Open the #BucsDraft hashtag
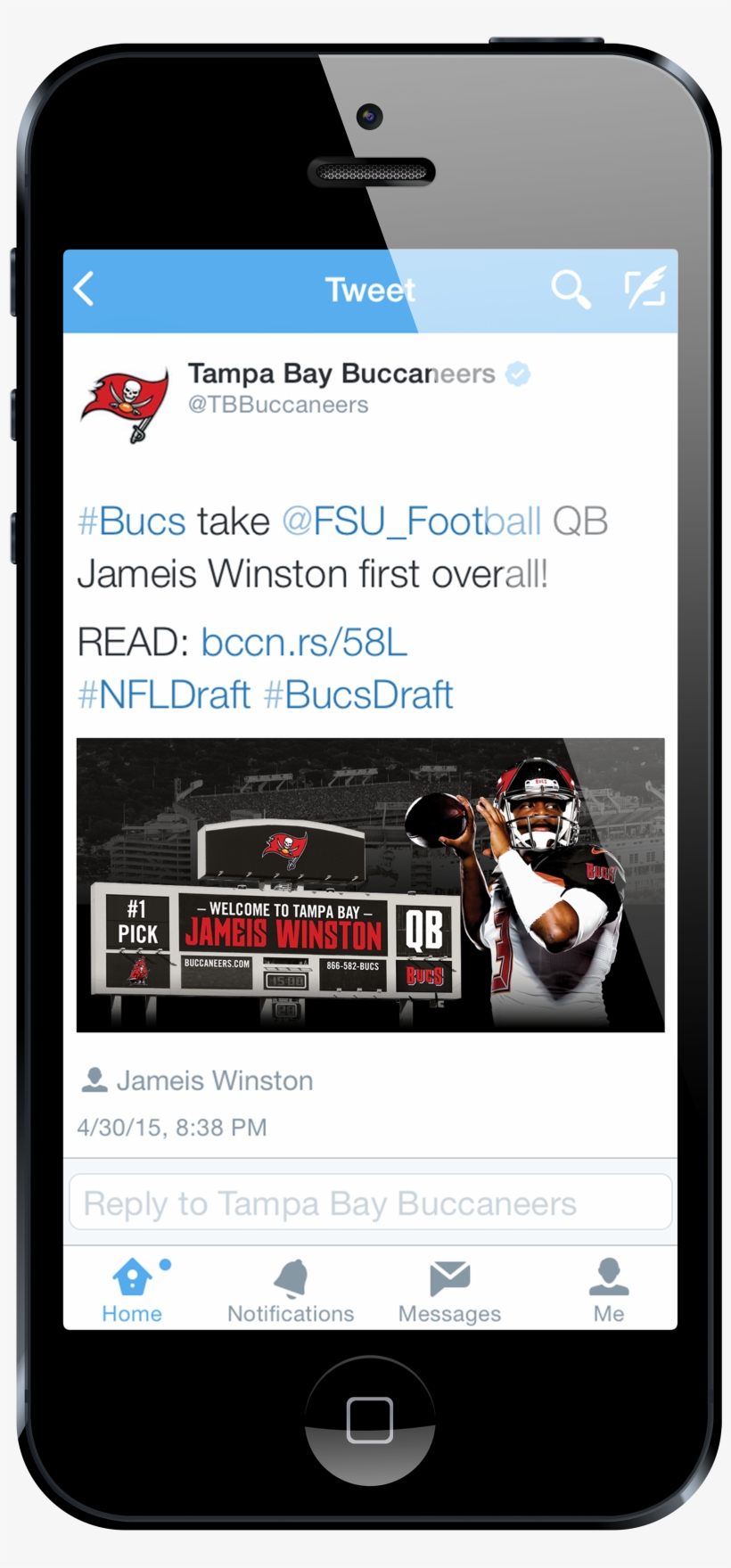The image size is (731, 1568). coord(358,694)
